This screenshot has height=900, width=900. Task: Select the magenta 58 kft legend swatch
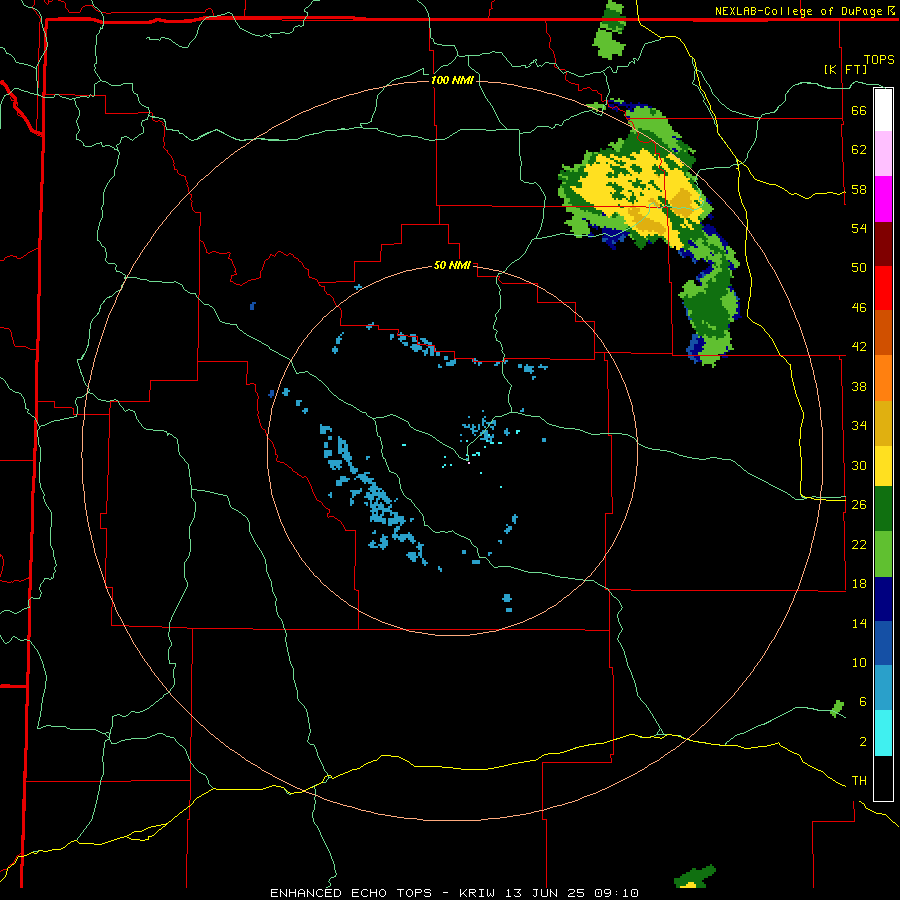click(x=883, y=199)
